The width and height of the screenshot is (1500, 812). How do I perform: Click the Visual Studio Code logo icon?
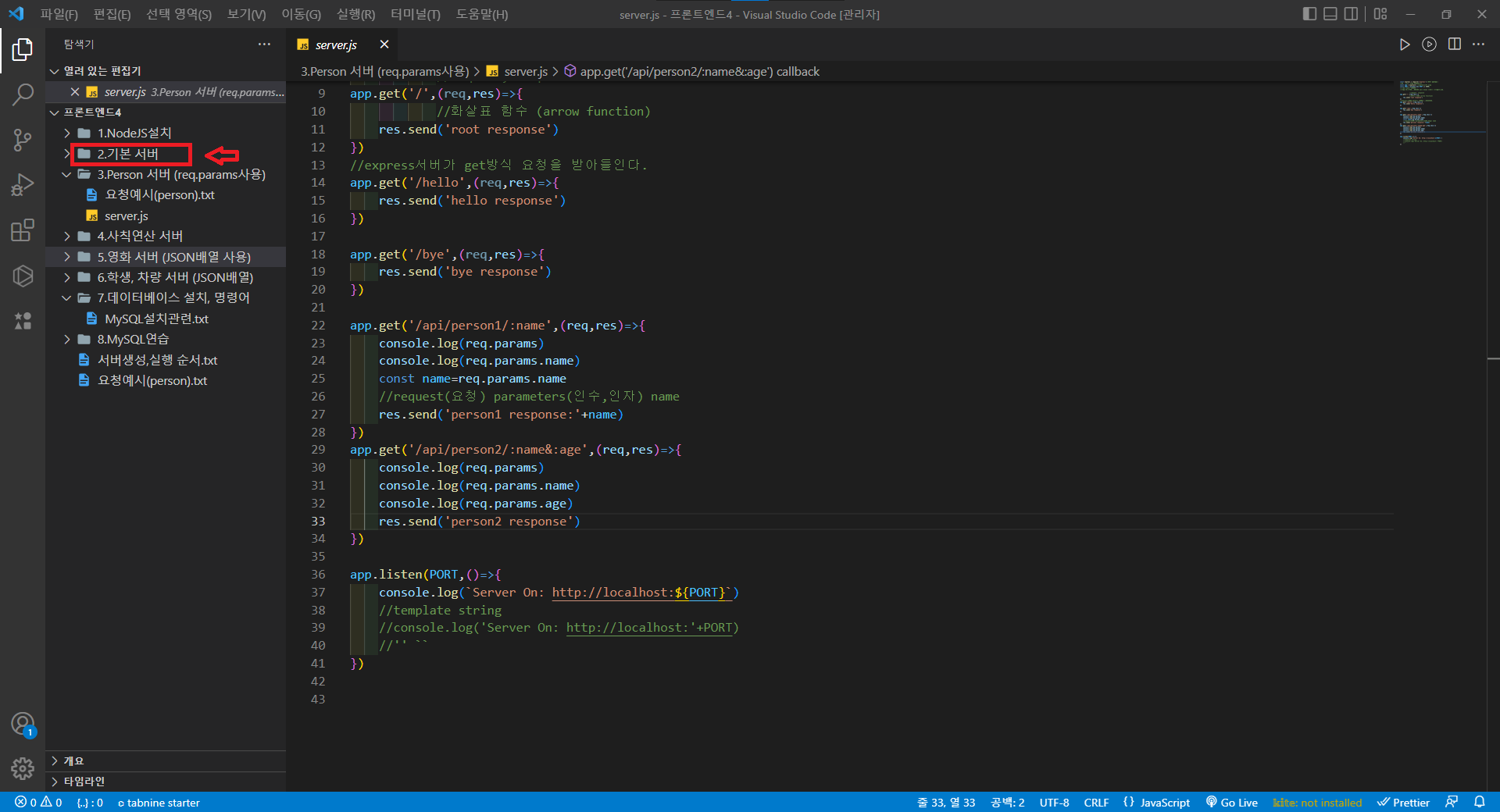tap(16, 13)
